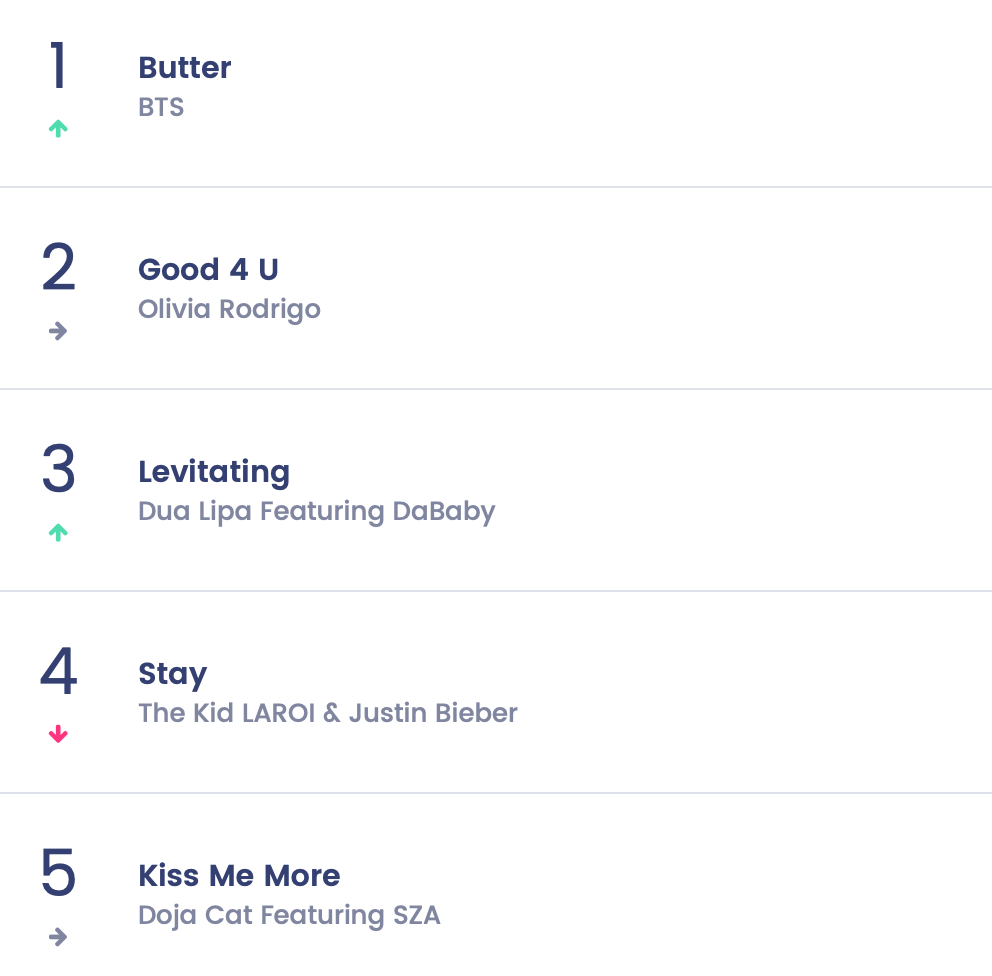Image resolution: width=992 pixels, height=976 pixels.
Task: Click the rank number 4
Action: click(x=58, y=670)
